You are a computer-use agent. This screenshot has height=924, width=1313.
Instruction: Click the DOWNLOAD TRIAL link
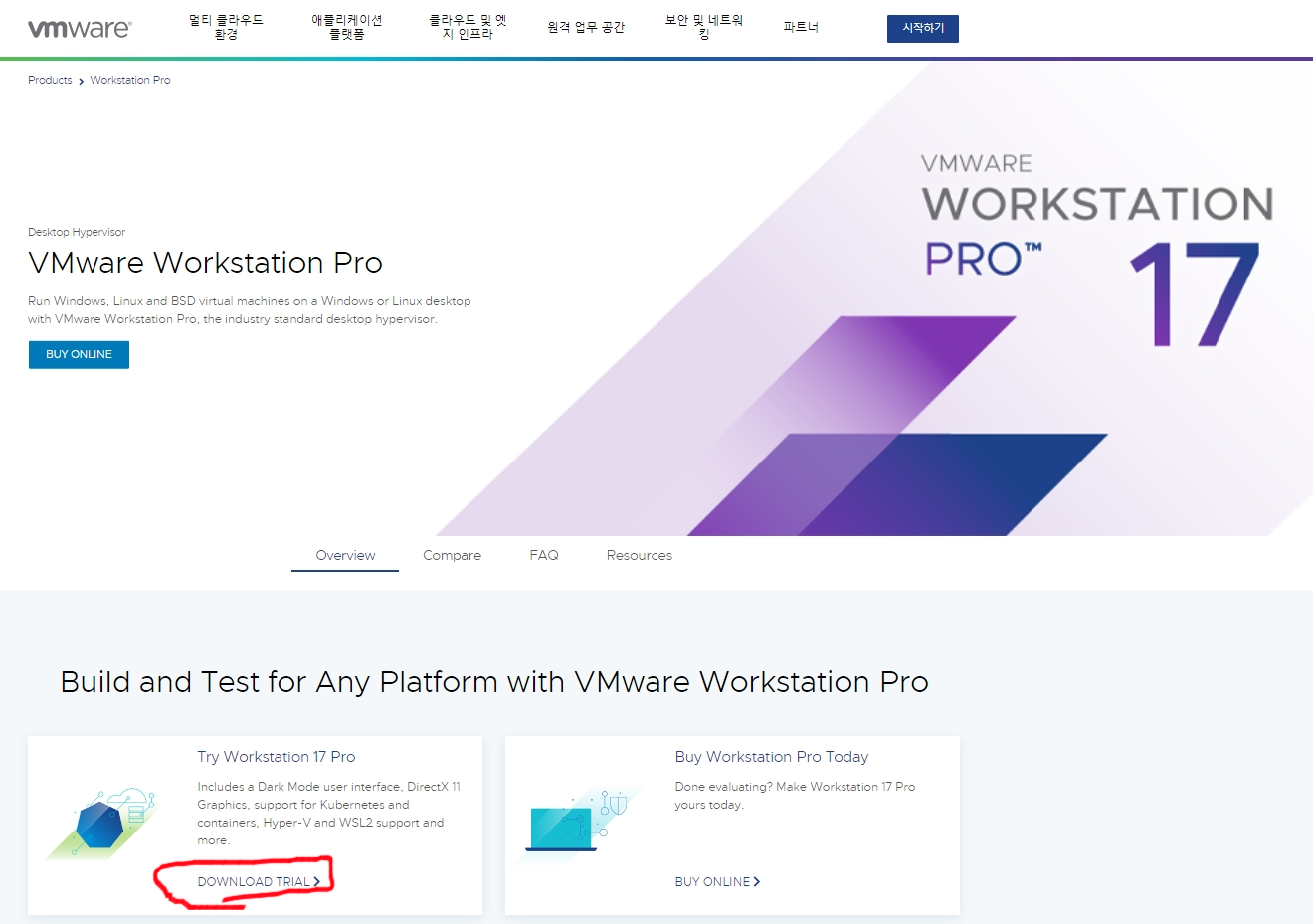coord(259,881)
